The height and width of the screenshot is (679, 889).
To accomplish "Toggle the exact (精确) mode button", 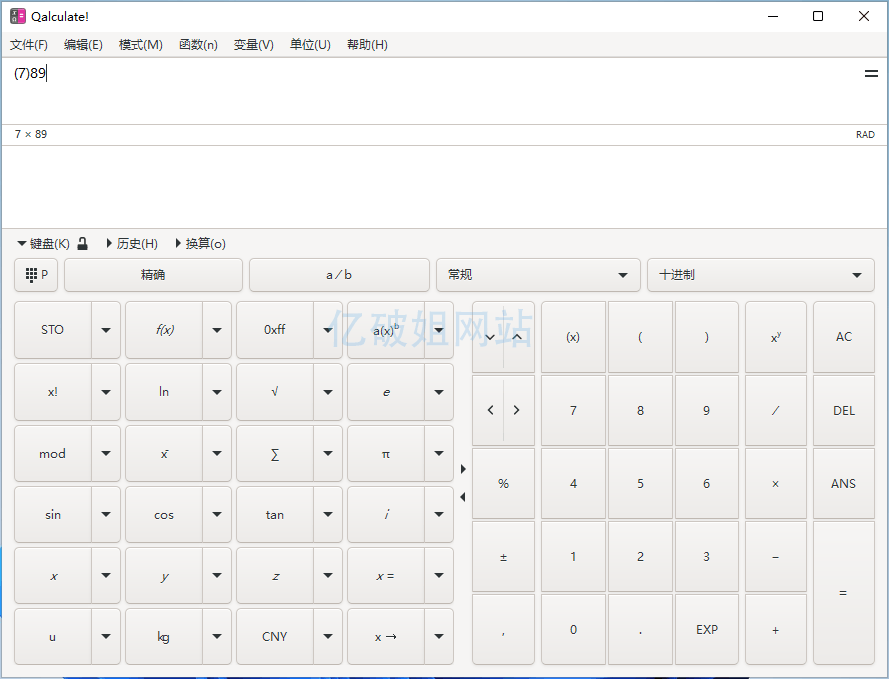I will (x=153, y=275).
